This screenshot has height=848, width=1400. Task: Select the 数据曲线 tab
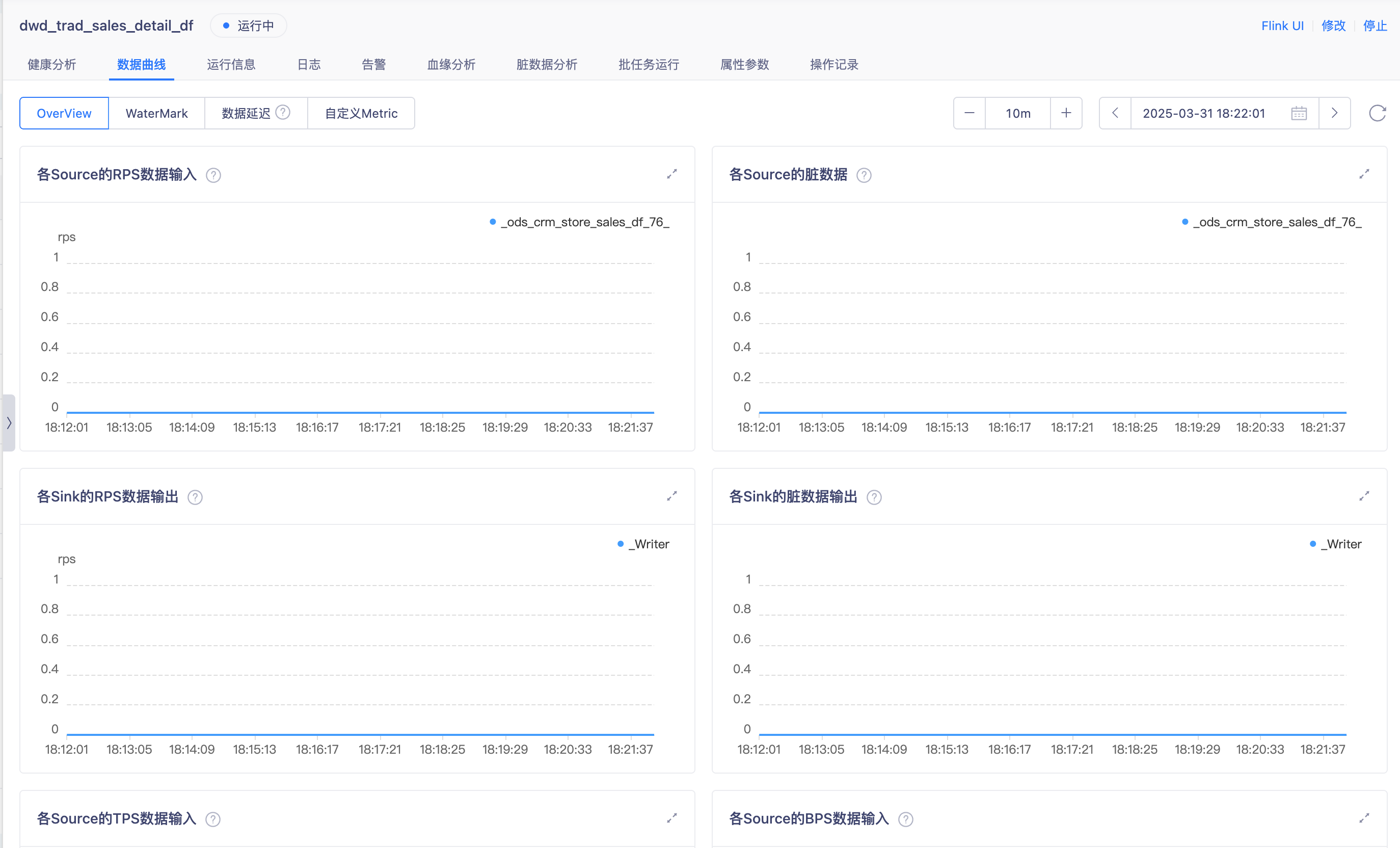(x=142, y=64)
